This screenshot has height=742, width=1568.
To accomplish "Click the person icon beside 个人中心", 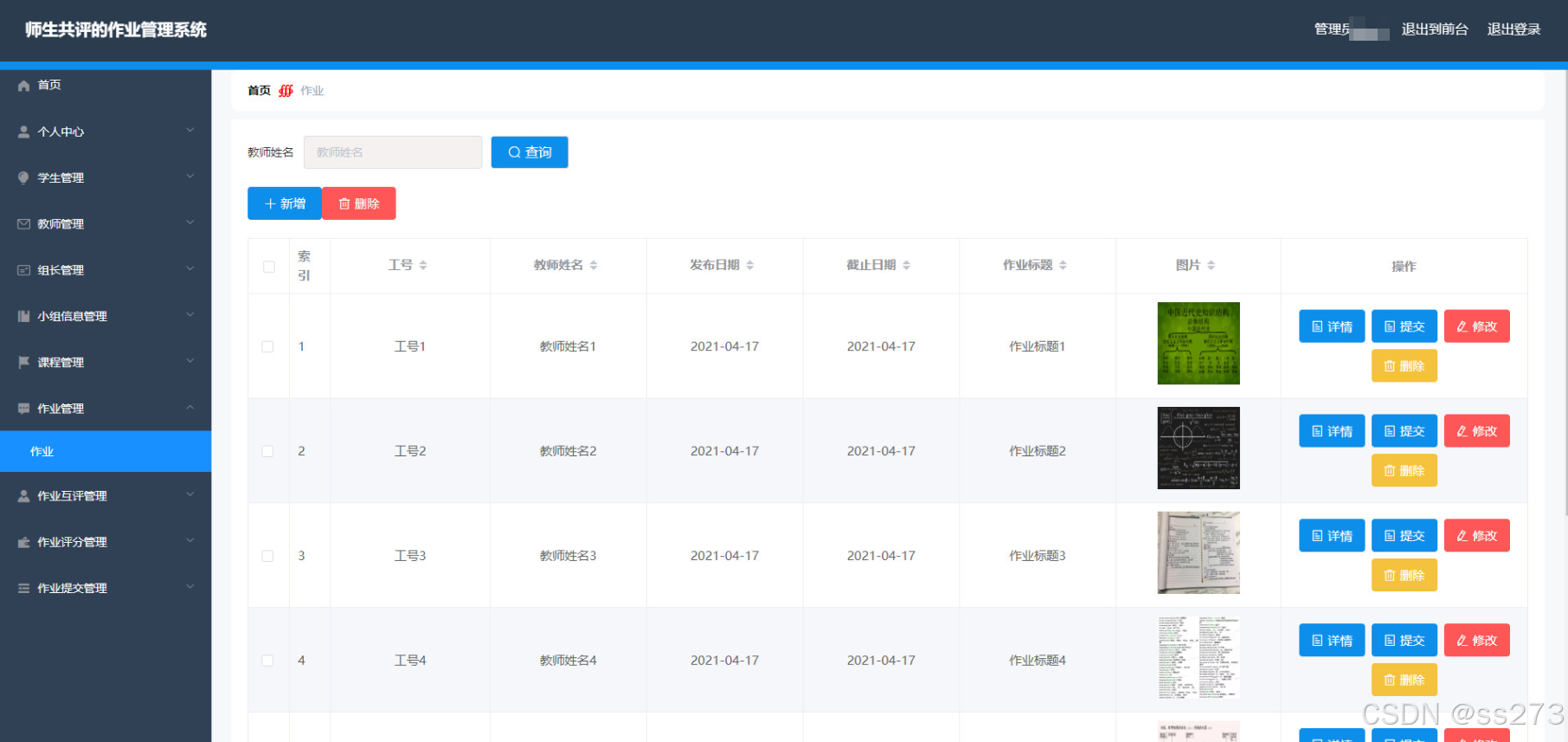I will (x=23, y=132).
